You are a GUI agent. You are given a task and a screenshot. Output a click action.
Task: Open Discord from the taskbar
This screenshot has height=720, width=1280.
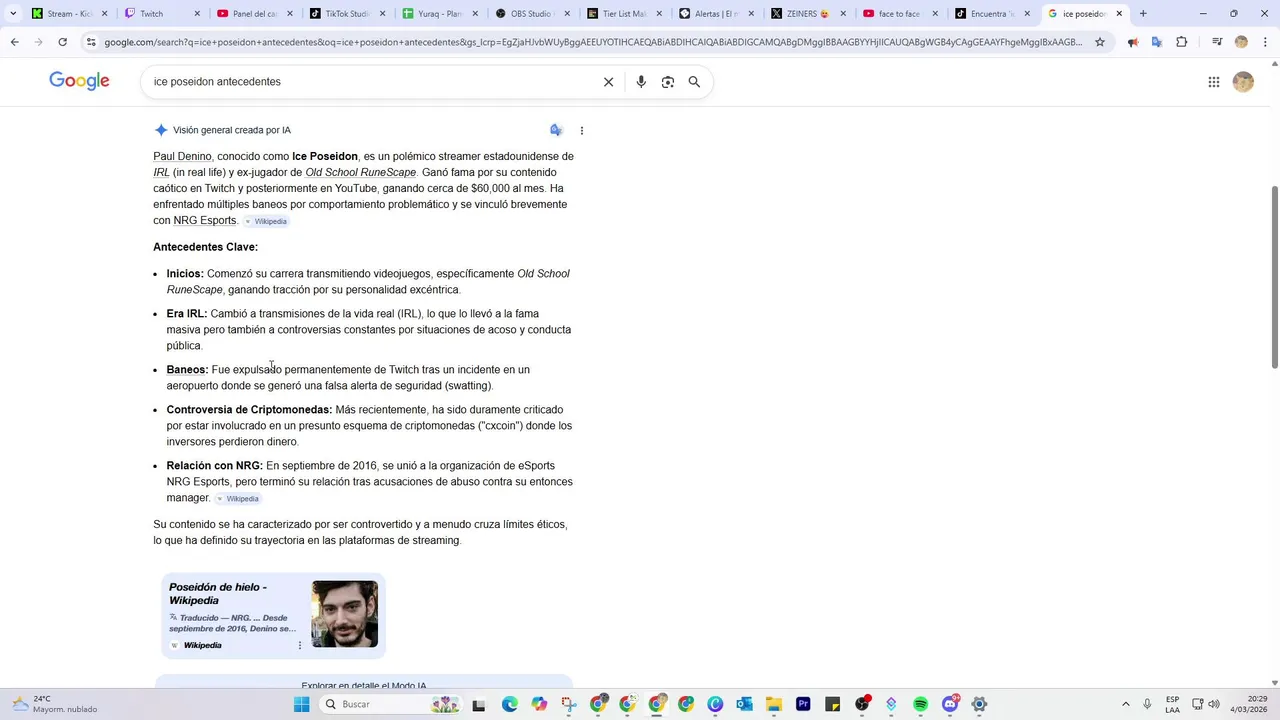[950, 704]
